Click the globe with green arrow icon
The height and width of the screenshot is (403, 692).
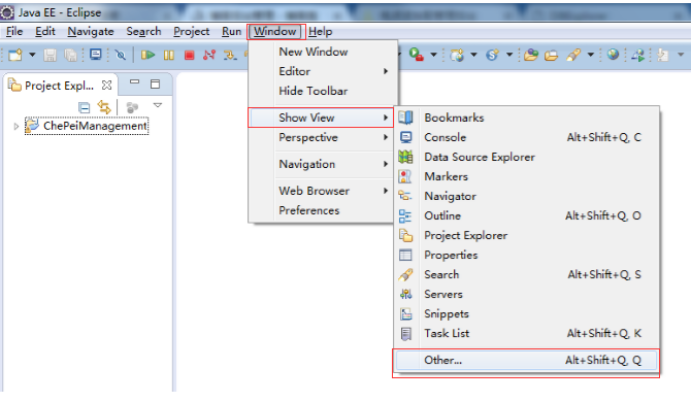coord(638,55)
